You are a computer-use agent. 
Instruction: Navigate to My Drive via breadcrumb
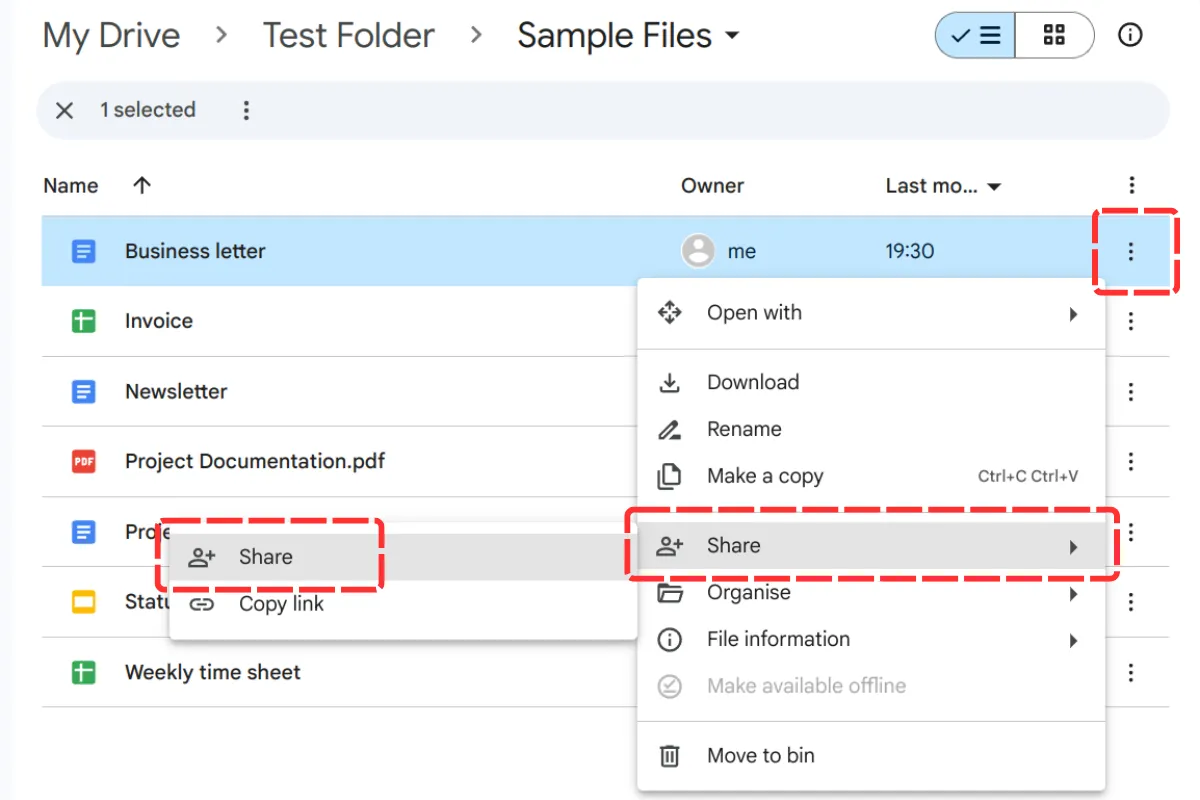110,35
